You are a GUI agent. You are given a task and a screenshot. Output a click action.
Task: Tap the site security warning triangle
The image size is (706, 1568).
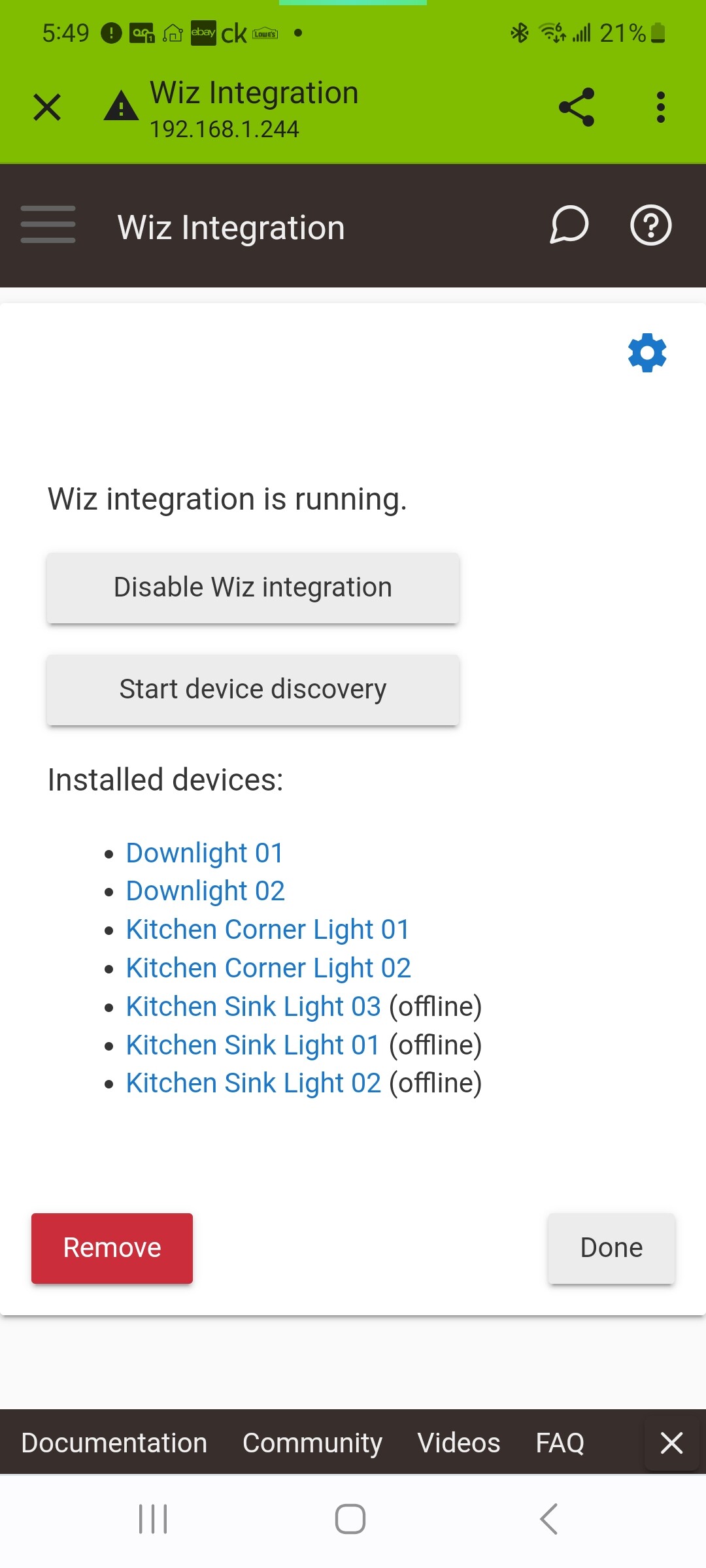121,106
